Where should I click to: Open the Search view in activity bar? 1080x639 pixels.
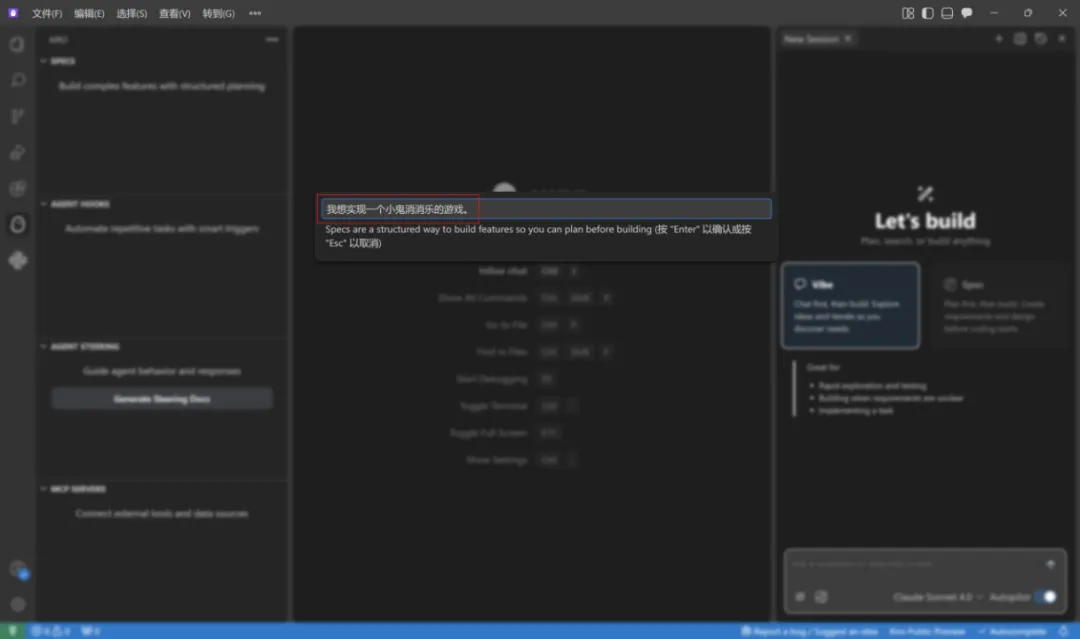pyautogui.click(x=17, y=81)
